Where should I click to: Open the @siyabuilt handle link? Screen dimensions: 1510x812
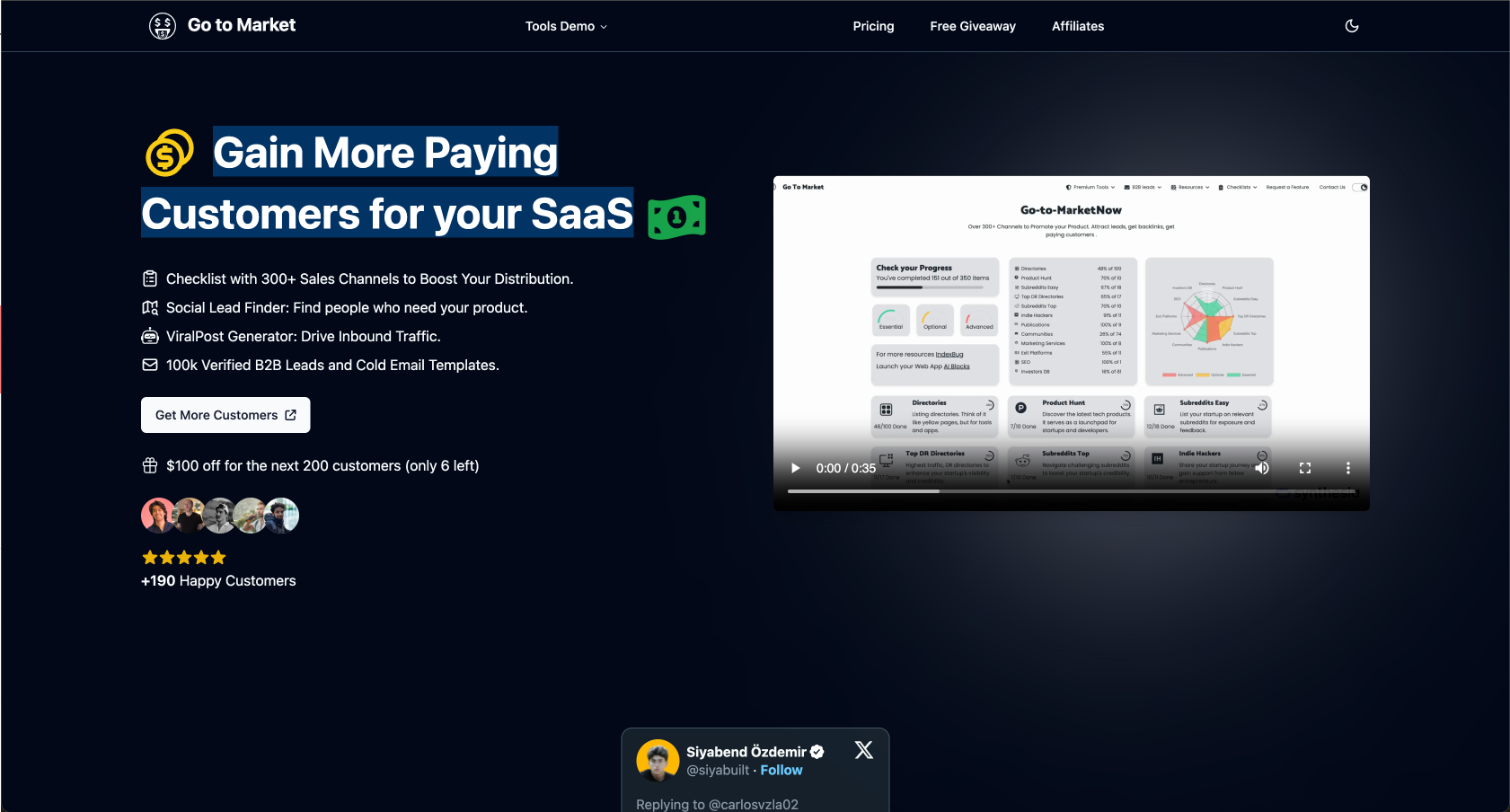click(x=718, y=770)
